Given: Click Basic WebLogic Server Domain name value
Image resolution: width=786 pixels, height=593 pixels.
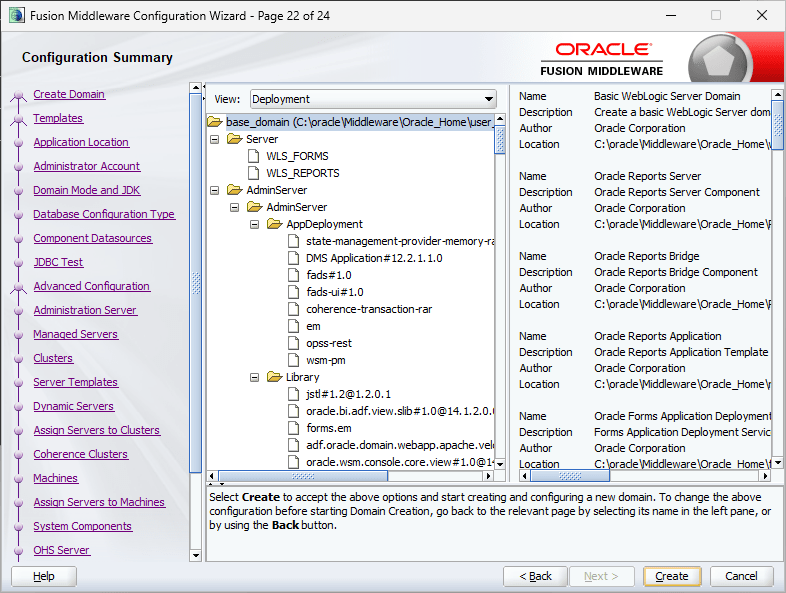Looking at the screenshot, I should pyautogui.click(x=667, y=96).
